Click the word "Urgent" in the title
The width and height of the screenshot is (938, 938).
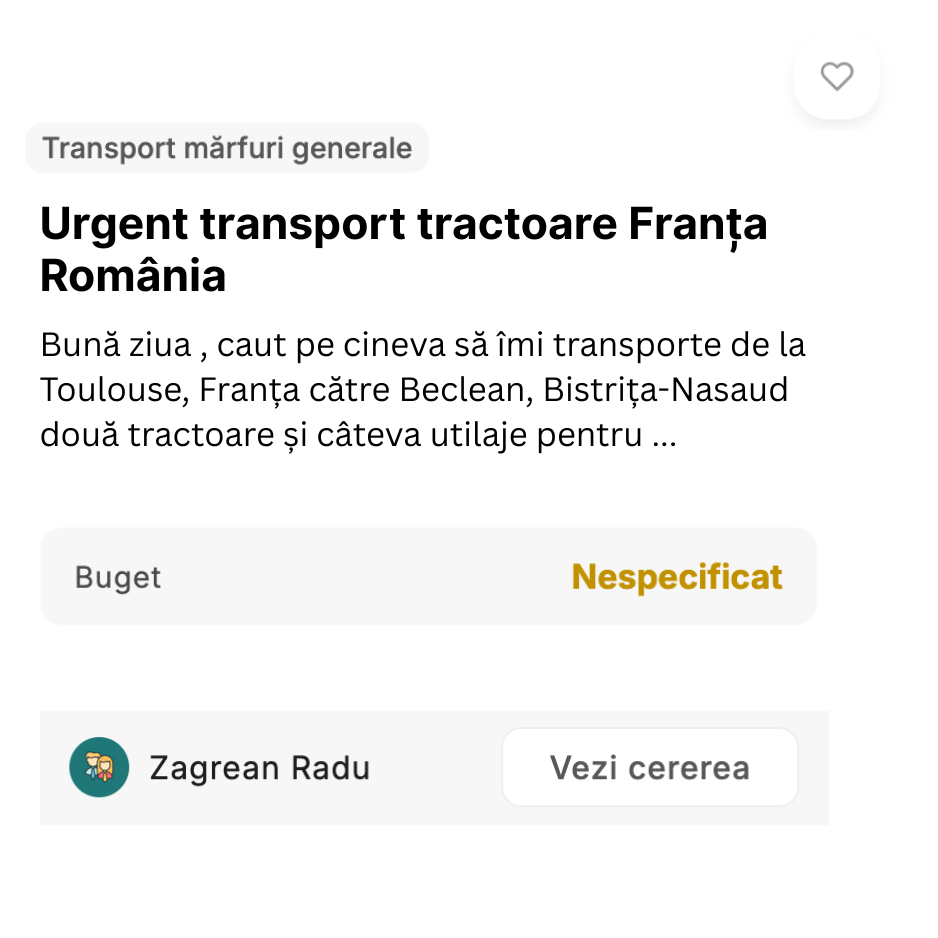pos(114,224)
